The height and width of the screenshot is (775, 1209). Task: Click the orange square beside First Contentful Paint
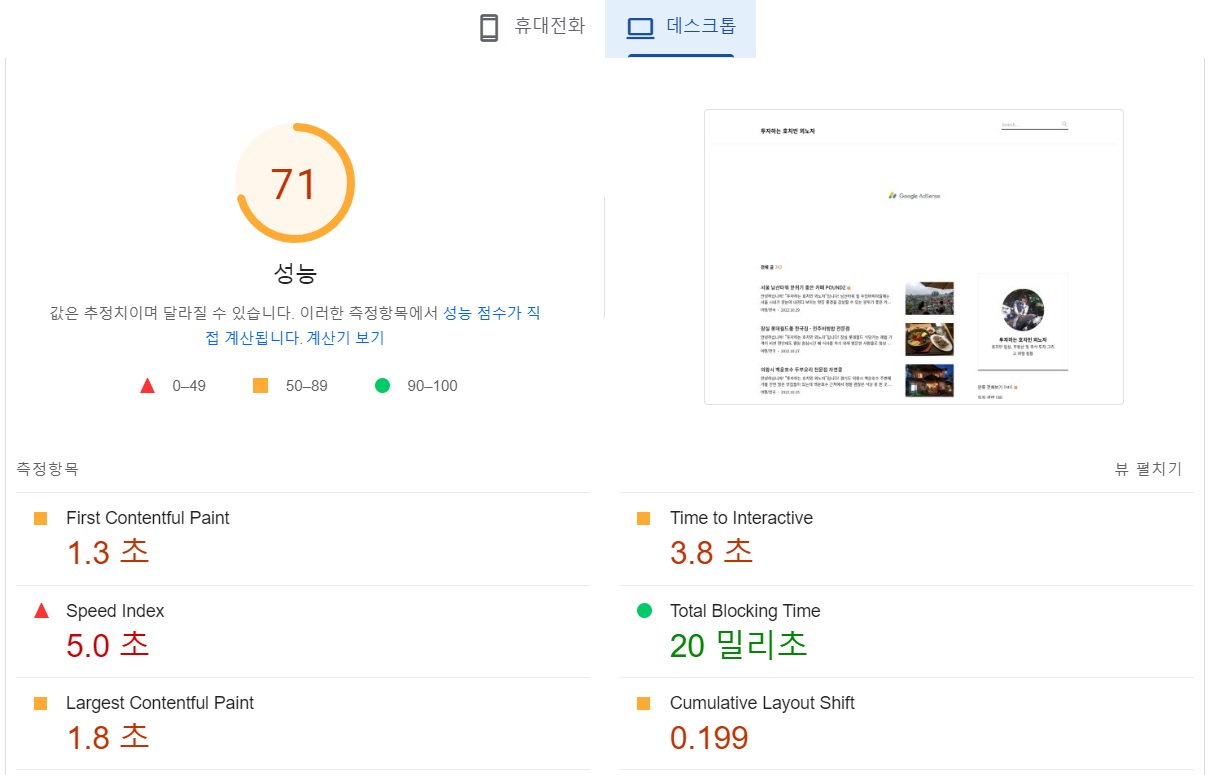pos(41,518)
